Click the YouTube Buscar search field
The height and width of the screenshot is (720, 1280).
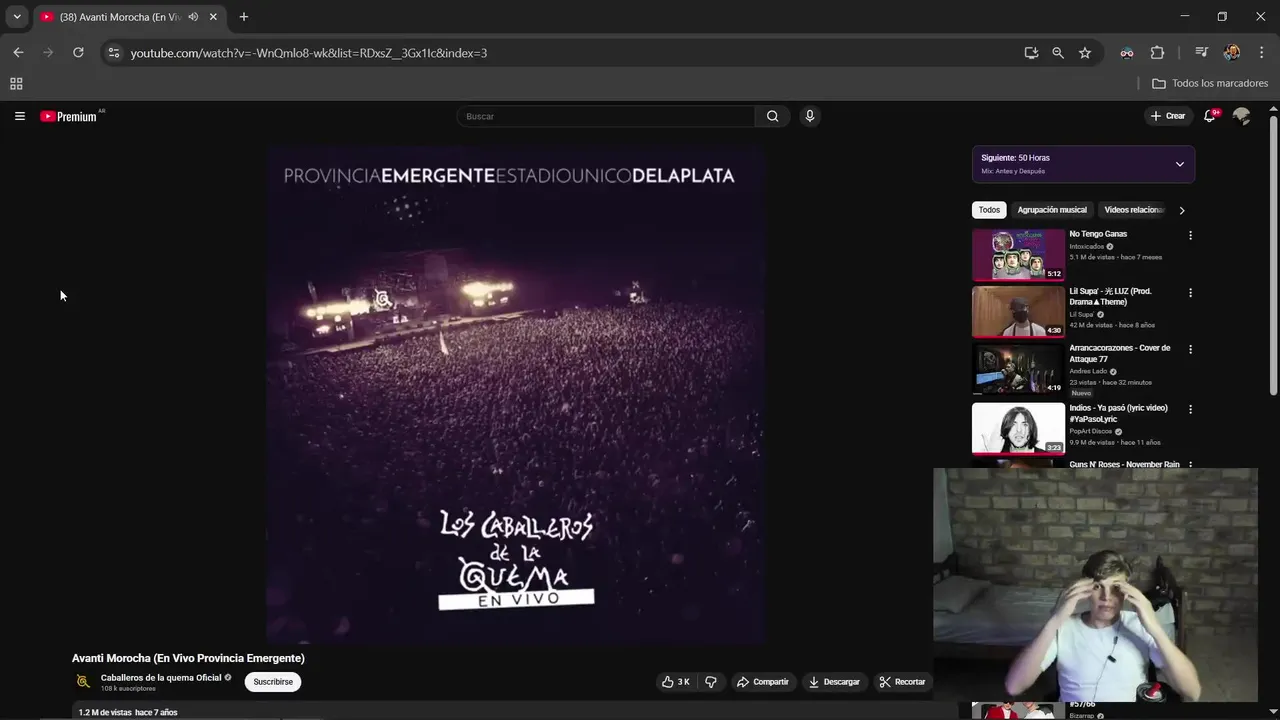tap(606, 116)
